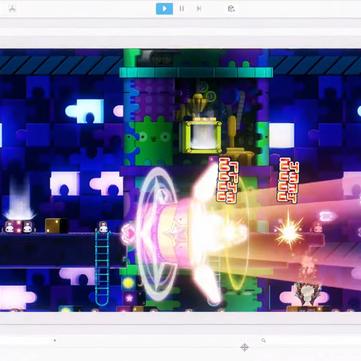Click the Step forward button
361x361 pixels.
pyautogui.click(x=199, y=9)
